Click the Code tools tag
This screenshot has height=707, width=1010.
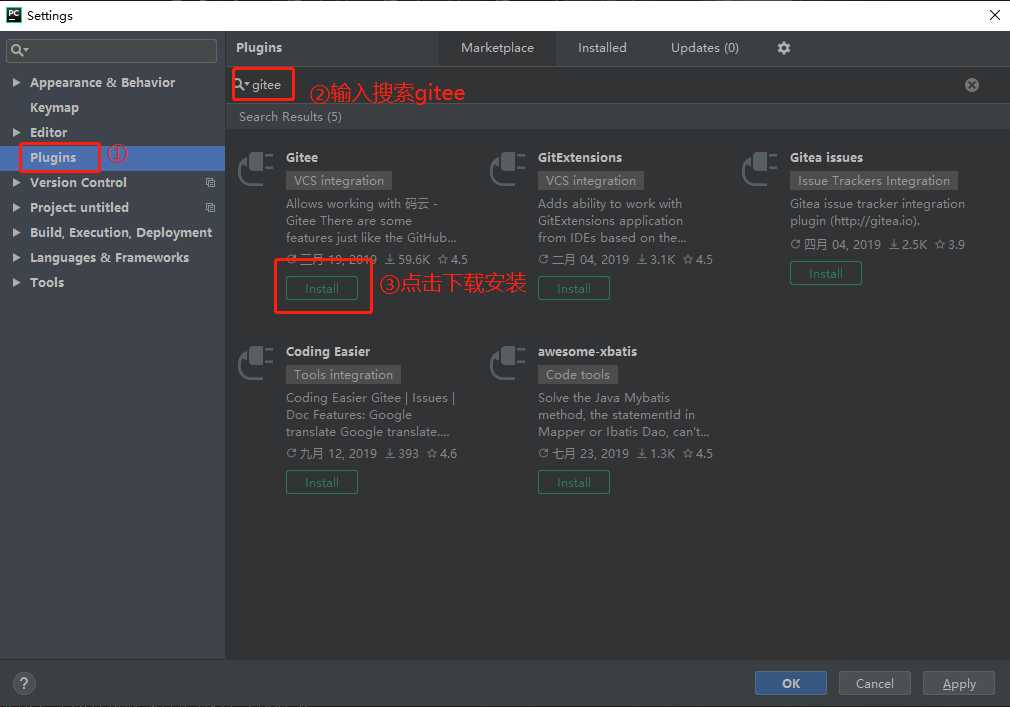pos(578,375)
